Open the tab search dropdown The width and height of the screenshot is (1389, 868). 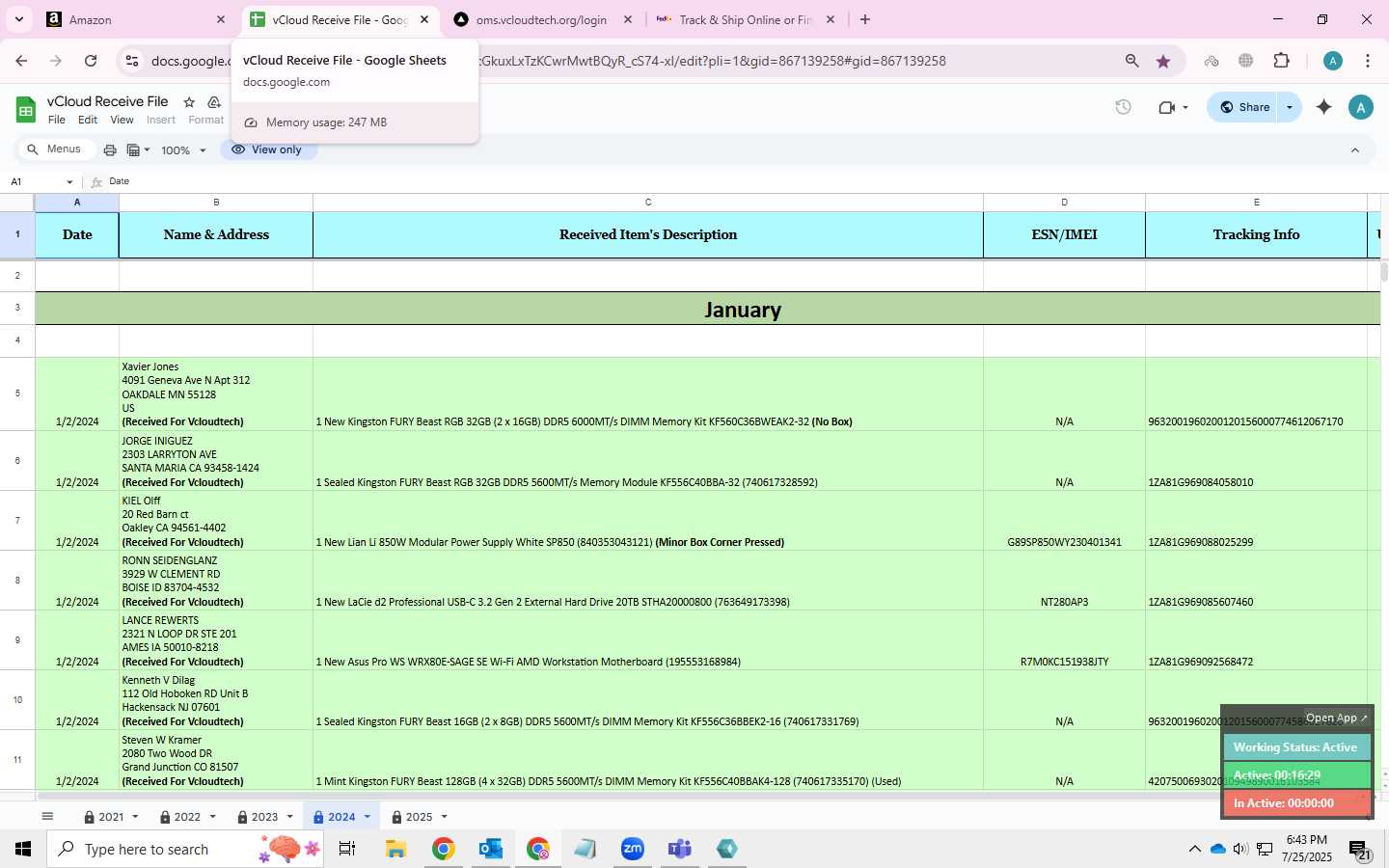pyautogui.click(x=19, y=19)
